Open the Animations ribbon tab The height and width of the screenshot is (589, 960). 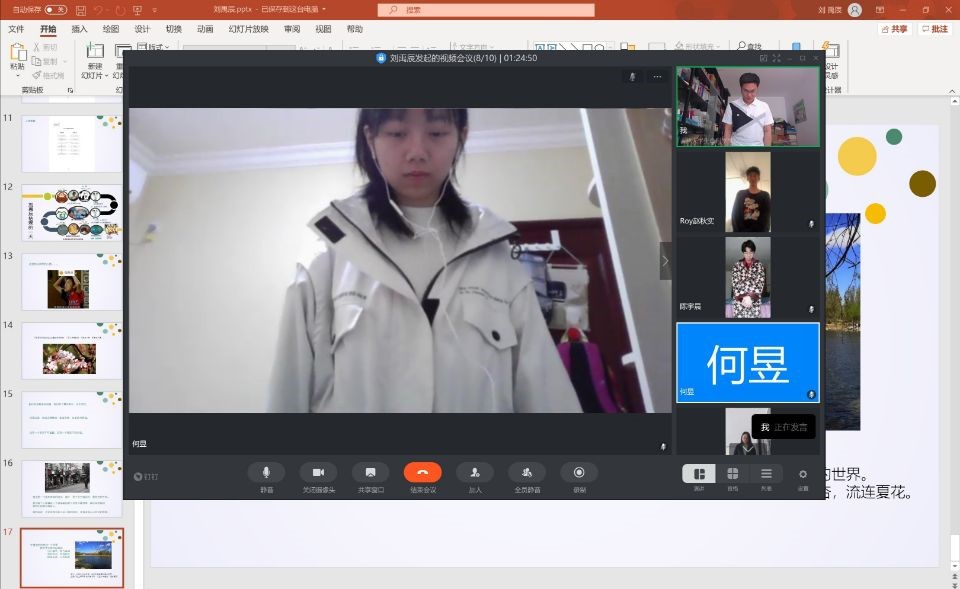(205, 29)
